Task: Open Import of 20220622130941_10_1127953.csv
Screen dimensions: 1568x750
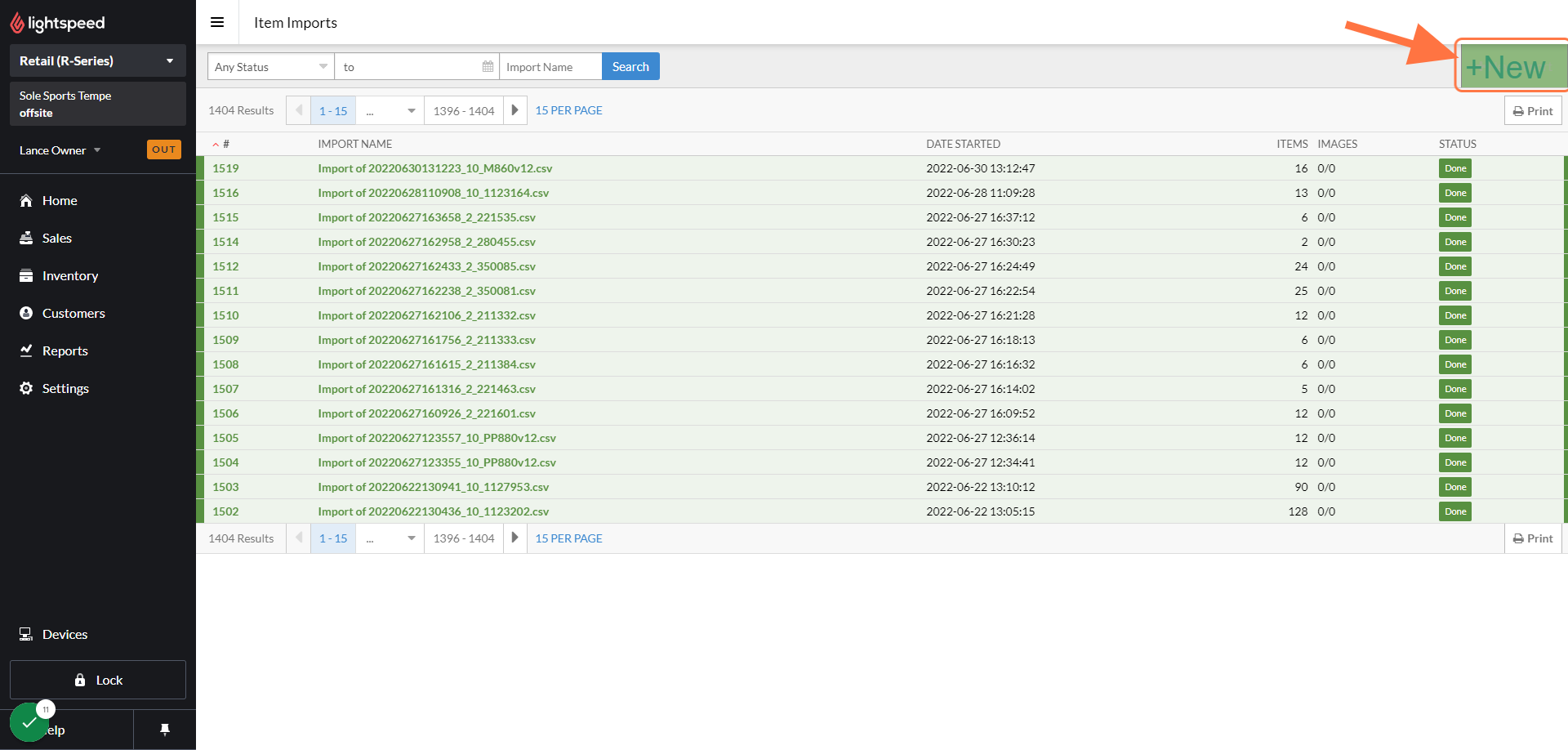Action: point(434,487)
